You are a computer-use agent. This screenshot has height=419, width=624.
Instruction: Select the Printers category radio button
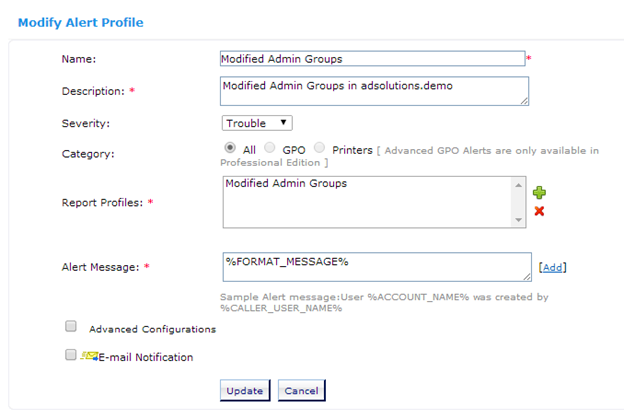click(x=320, y=148)
